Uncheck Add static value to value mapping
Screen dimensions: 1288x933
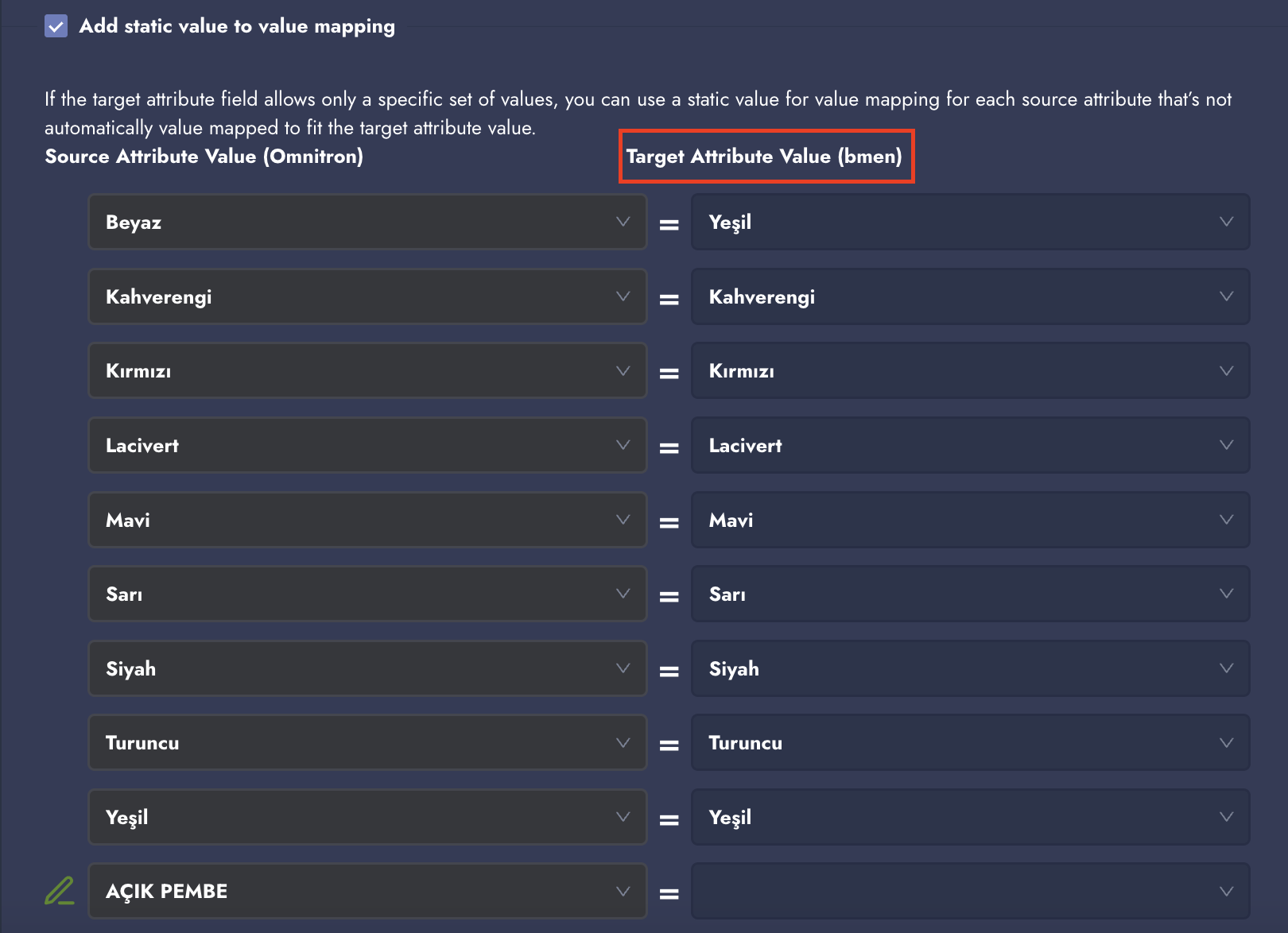pos(56,26)
